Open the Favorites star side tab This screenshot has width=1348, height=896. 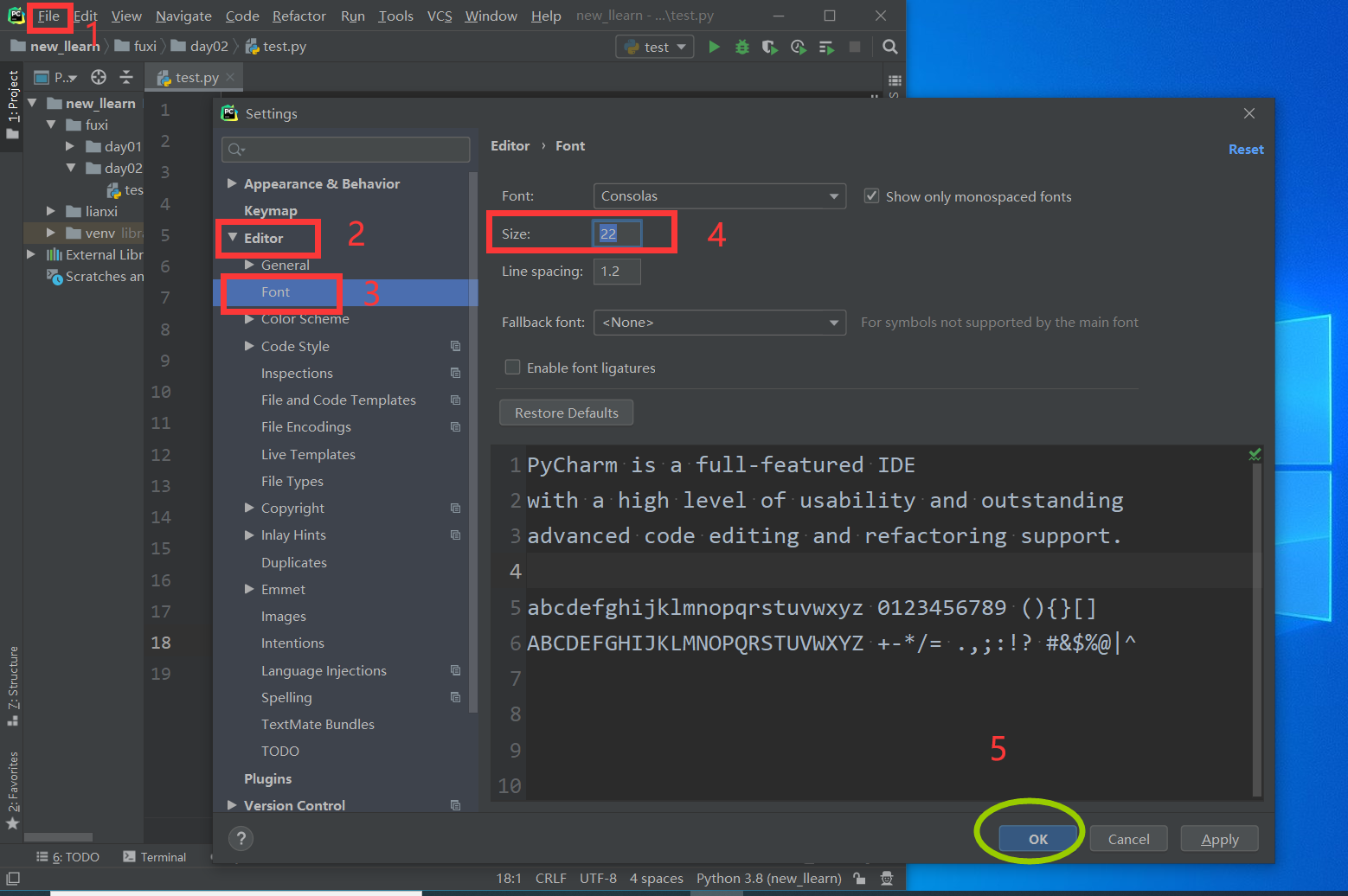12,790
